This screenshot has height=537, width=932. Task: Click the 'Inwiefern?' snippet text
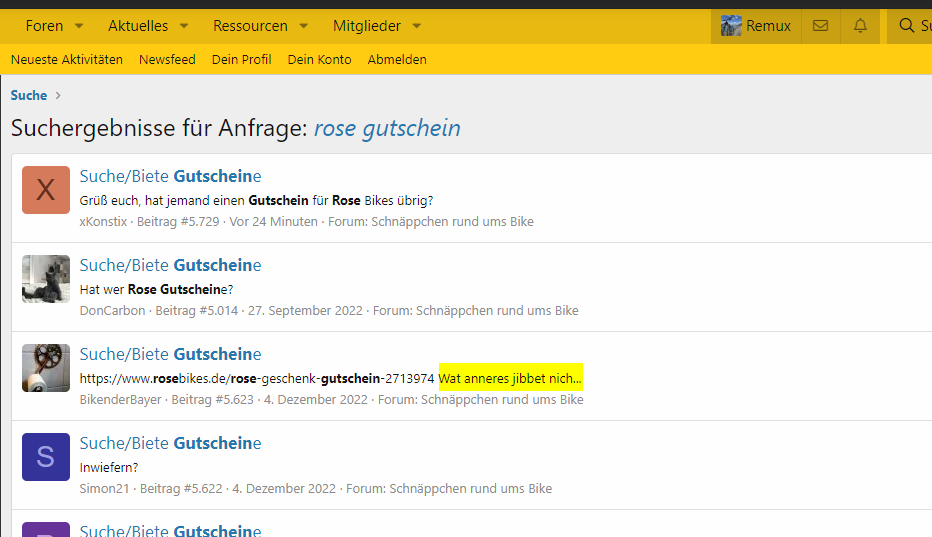tap(109, 467)
